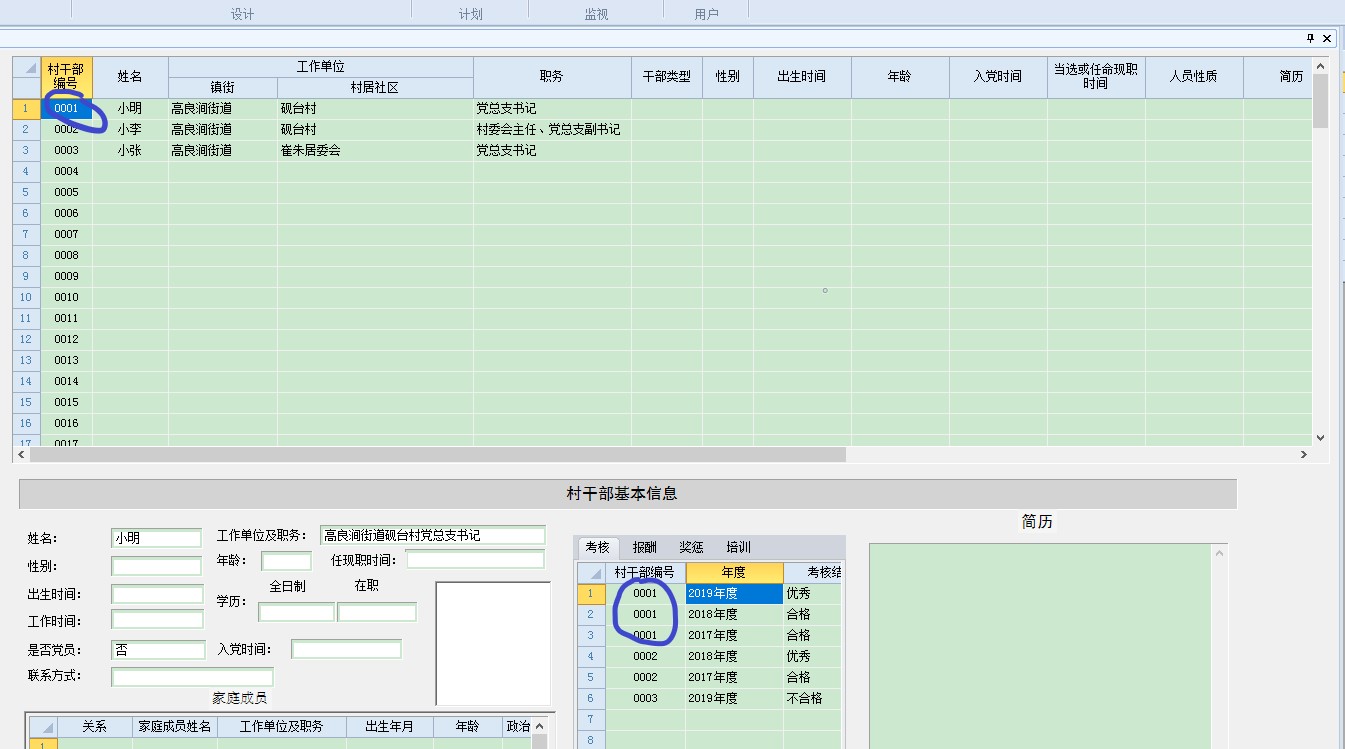Close the panel with the X icon
This screenshot has width=1345, height=749.
(1327, 38)
